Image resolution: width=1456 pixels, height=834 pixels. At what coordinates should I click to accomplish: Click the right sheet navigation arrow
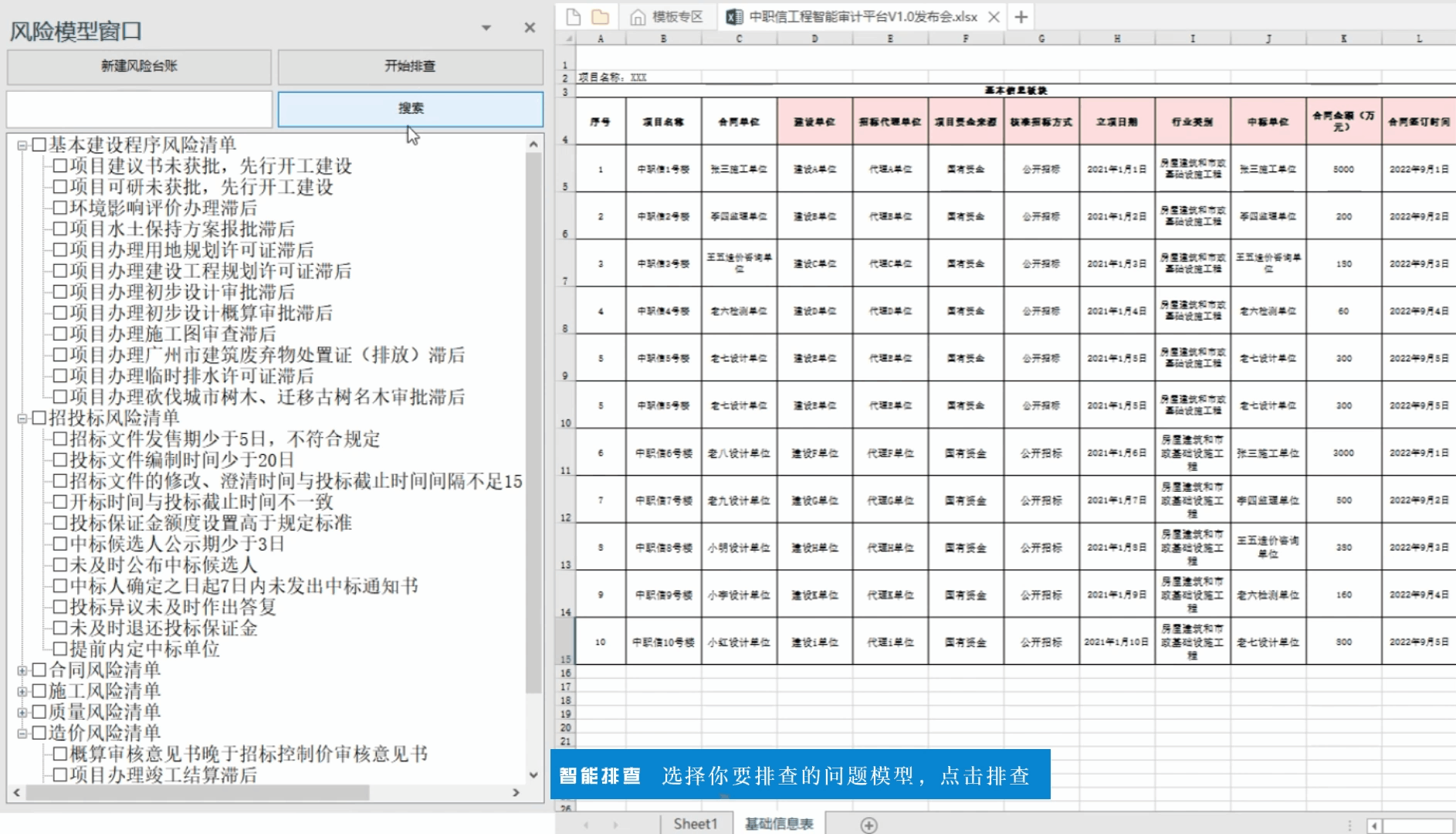pyautogui.click(x=614, y=825)
